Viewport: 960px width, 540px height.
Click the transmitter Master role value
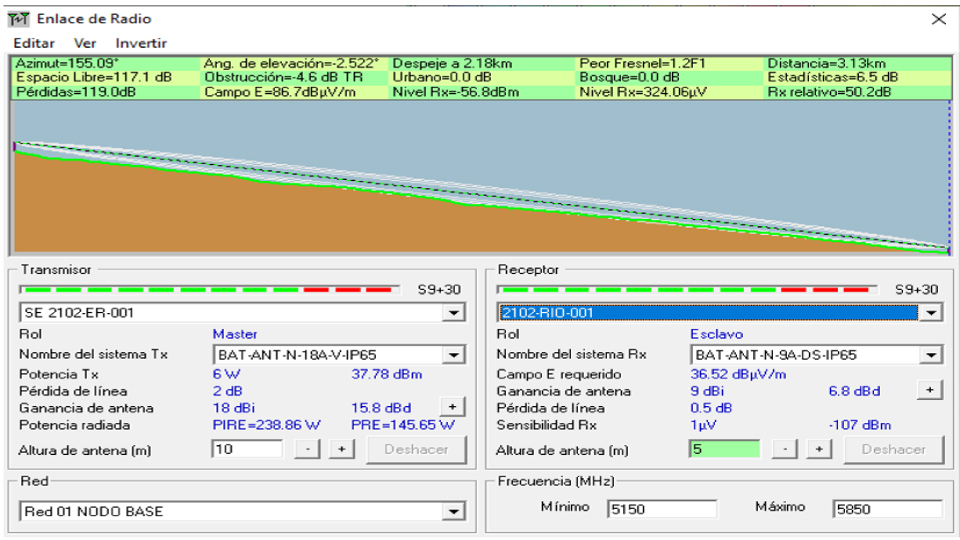point(235,334)
